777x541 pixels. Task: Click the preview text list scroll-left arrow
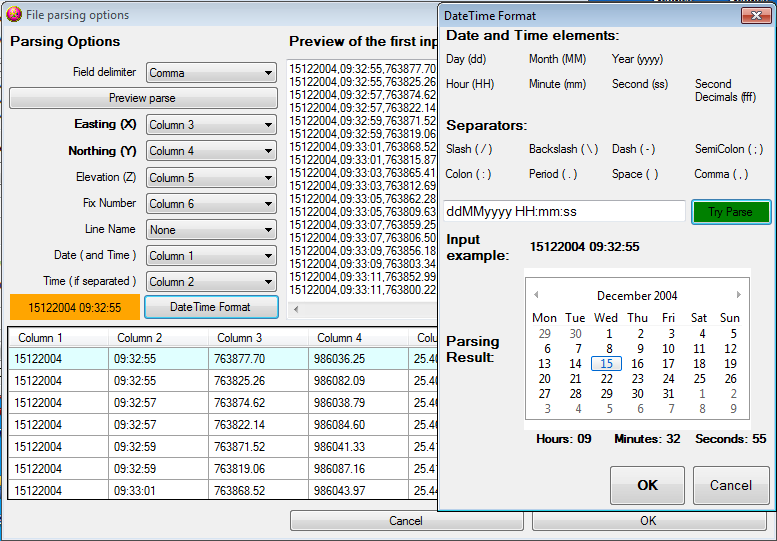pos(296,309)
